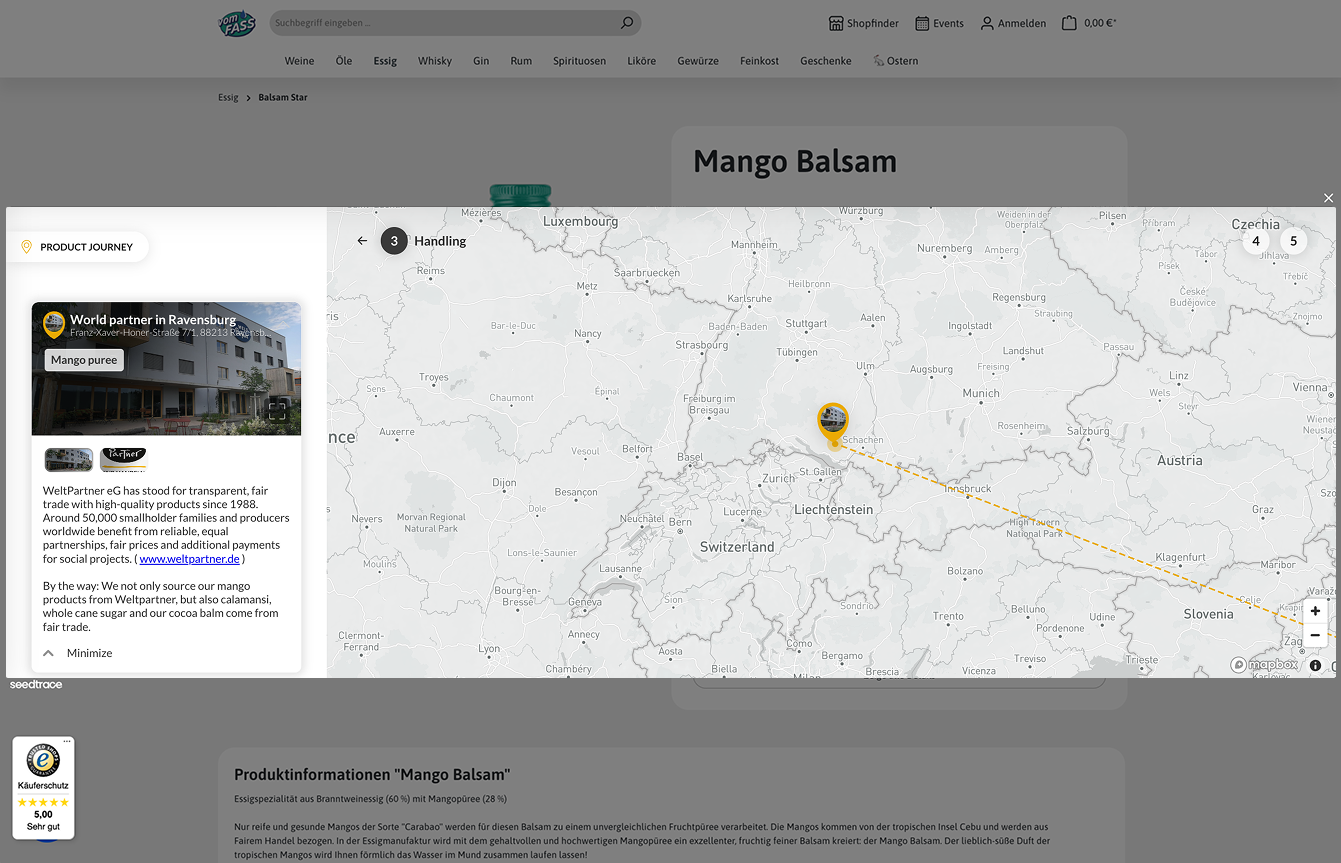Viewport: 1341px width, 863px height.
Task: Zoom in on the map
Action: pos(1315,611)
